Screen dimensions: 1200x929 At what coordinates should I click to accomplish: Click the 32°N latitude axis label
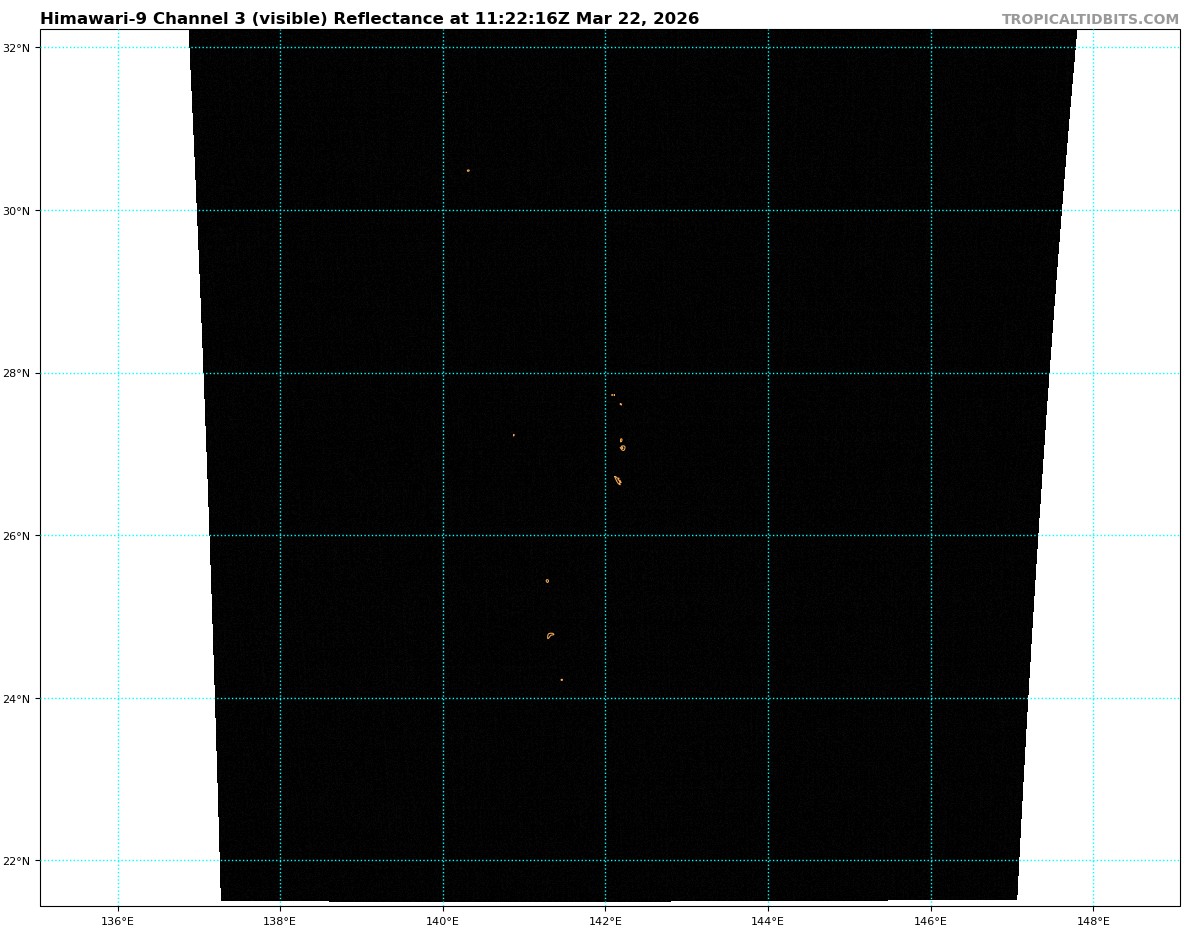20,48
